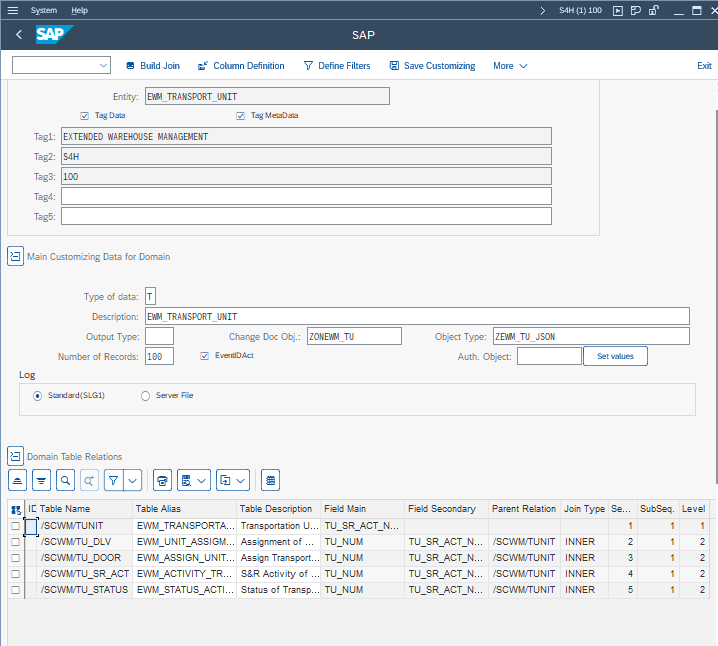Click into the Tag4 input field
718x646 pixels.
pos(306,196)
